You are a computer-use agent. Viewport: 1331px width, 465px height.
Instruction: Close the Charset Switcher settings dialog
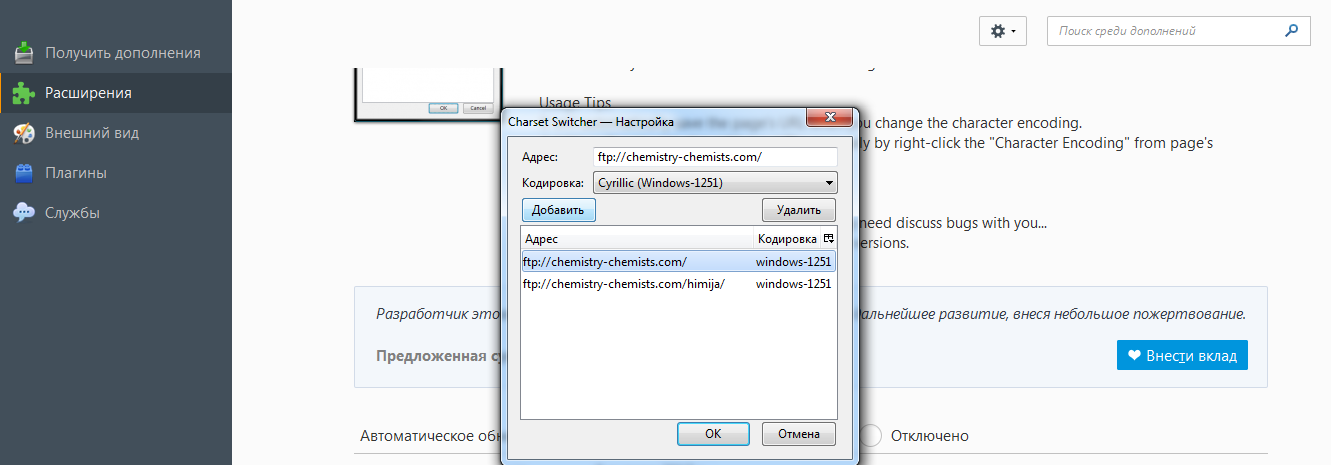tap(829, 119)
